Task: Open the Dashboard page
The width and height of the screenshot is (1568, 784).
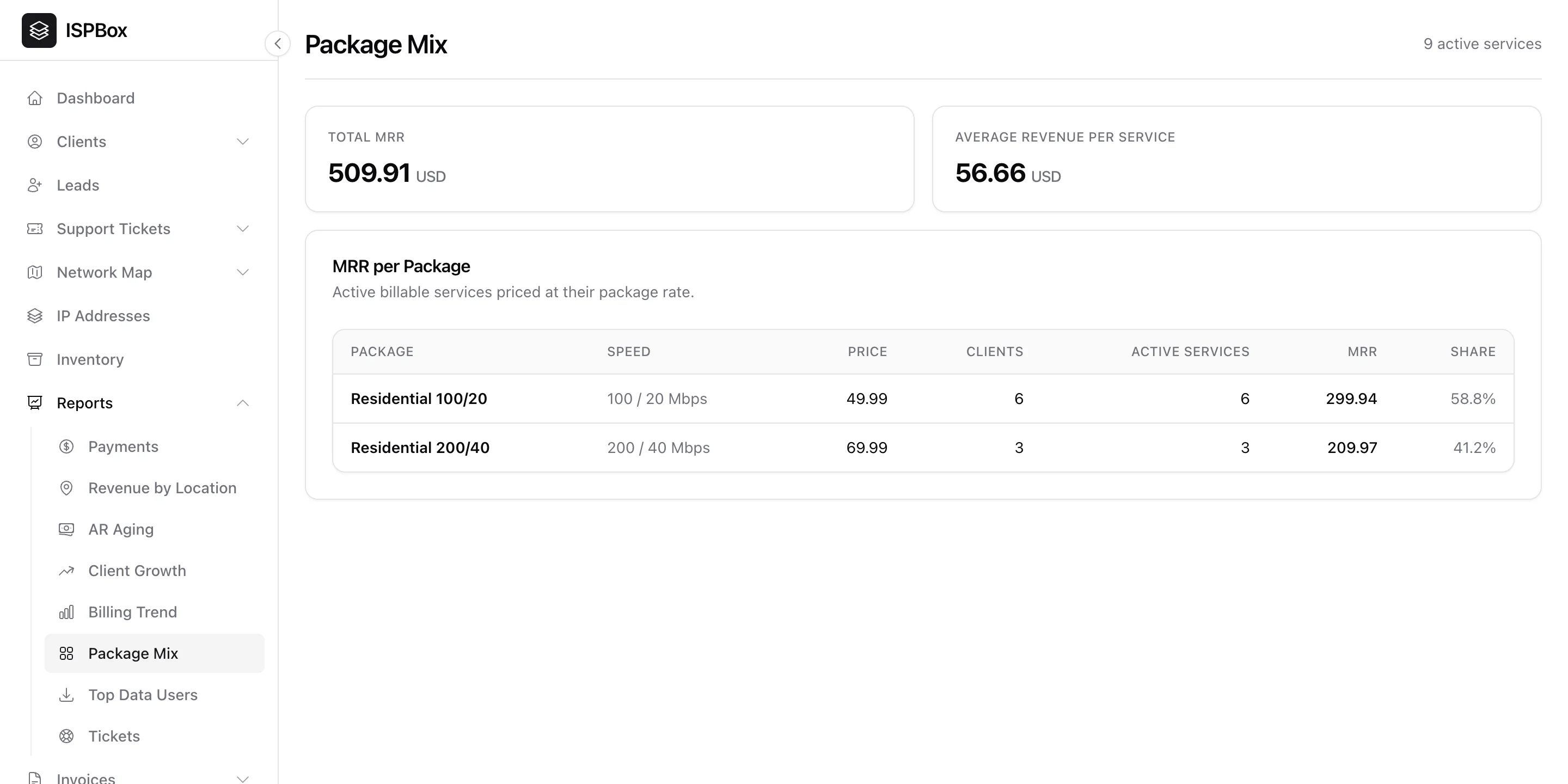Action: pos(139,98)
